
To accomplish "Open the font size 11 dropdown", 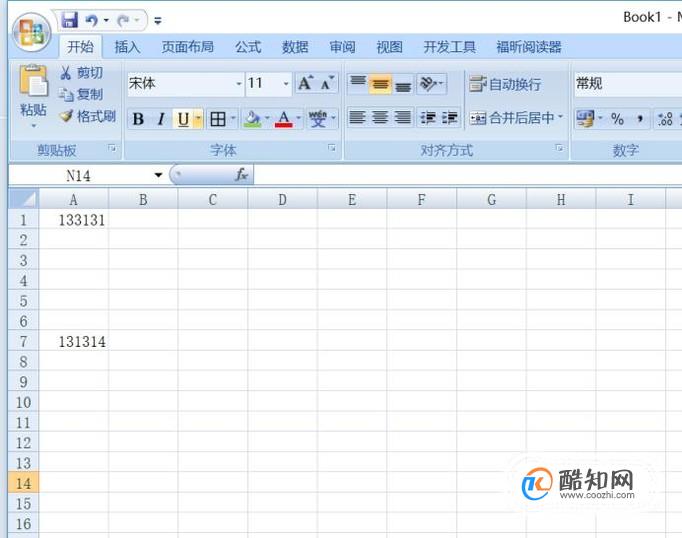I will tap(286, 84).
